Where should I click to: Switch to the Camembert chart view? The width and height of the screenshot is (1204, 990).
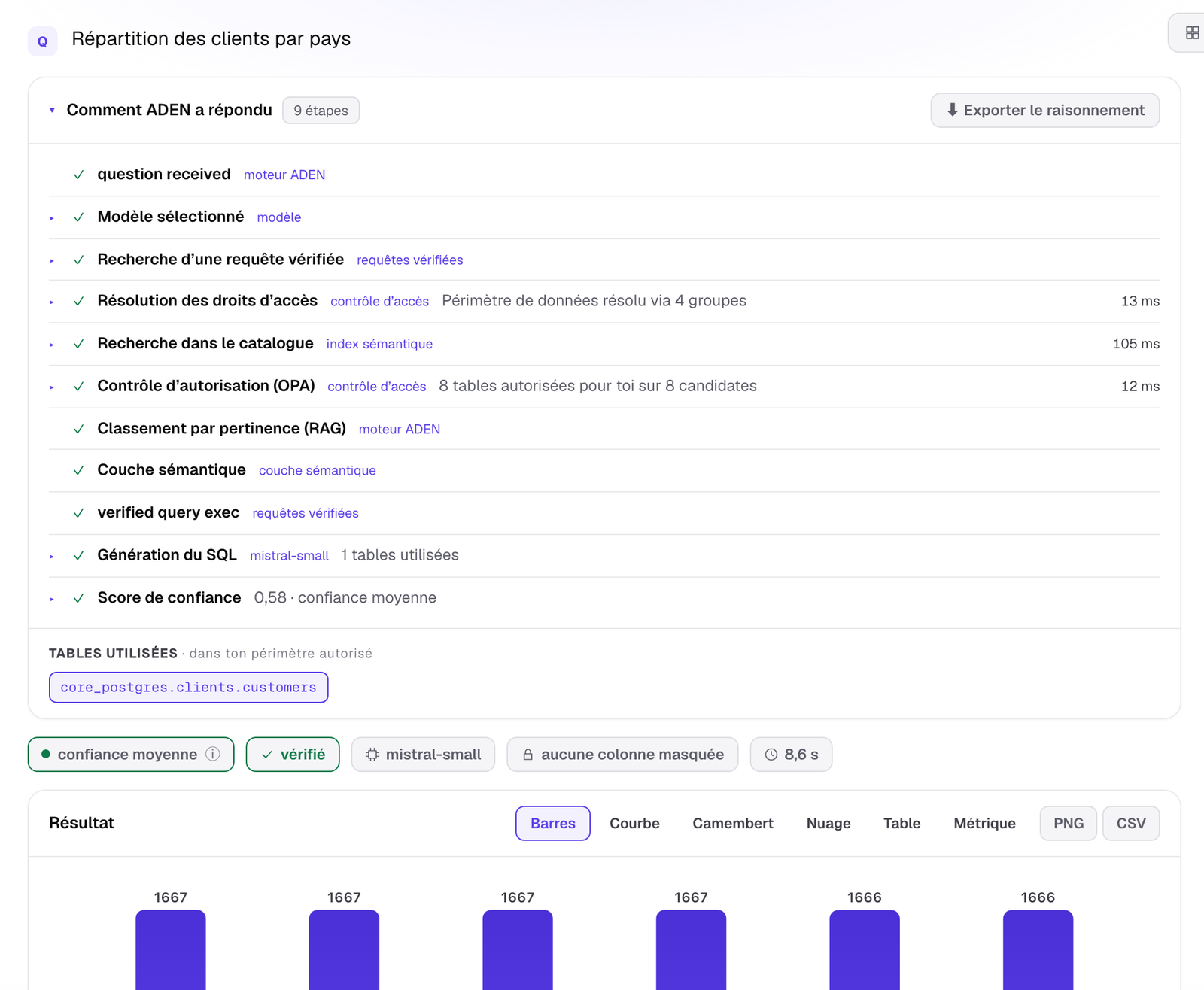[733, 823]
